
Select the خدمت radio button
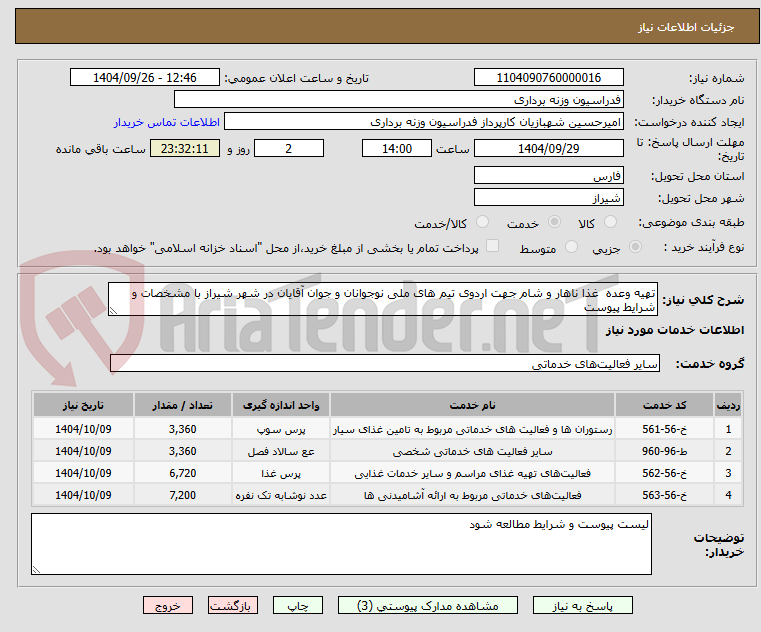click(554, 222)
